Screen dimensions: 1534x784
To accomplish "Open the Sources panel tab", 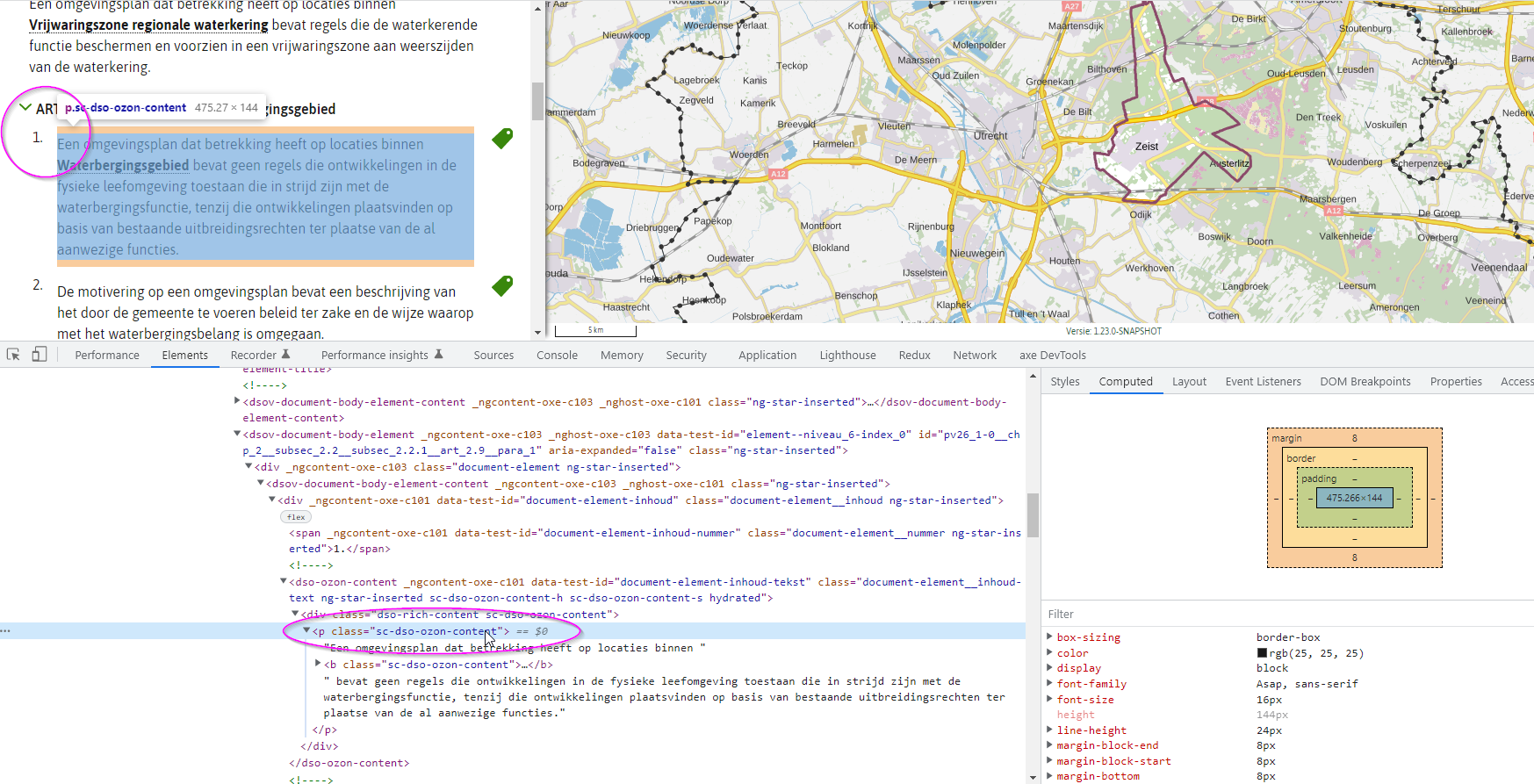I will tap(493, 355).
